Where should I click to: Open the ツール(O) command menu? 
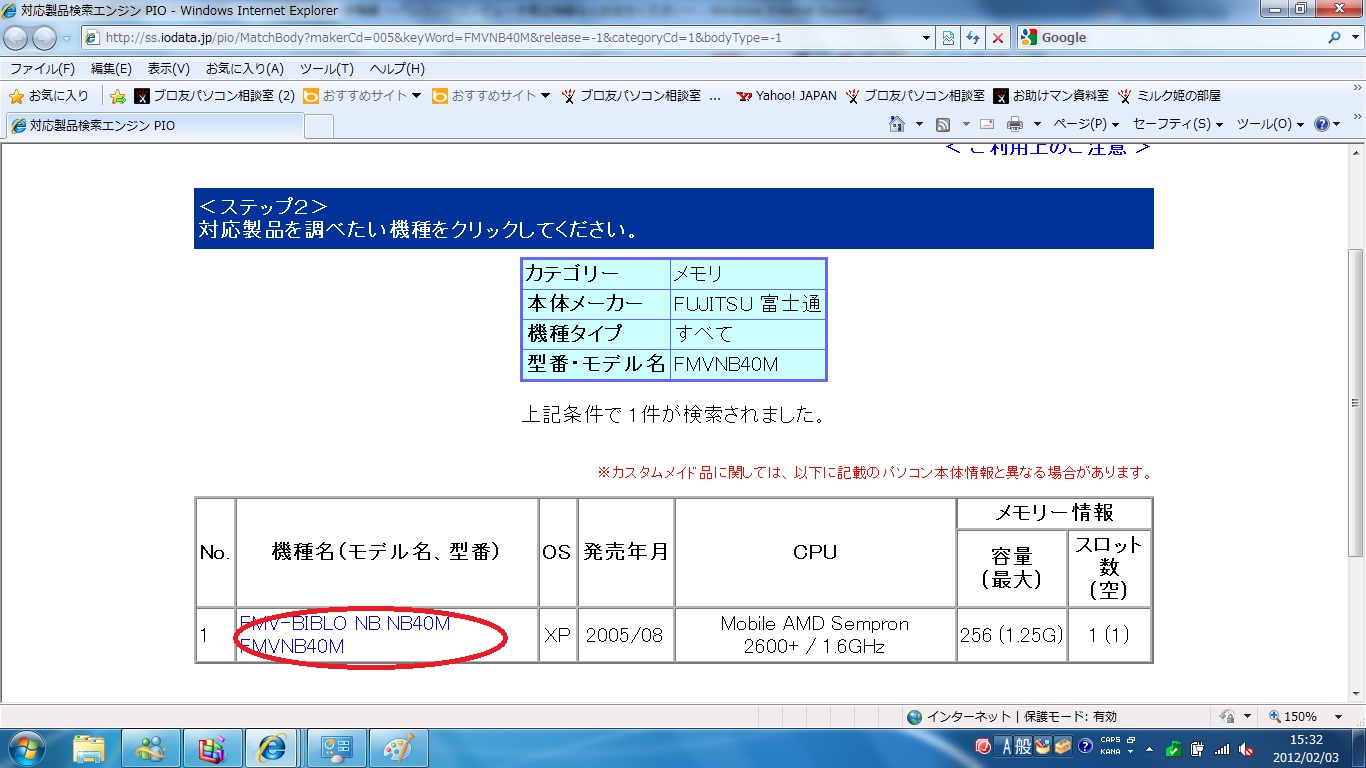1270,125
